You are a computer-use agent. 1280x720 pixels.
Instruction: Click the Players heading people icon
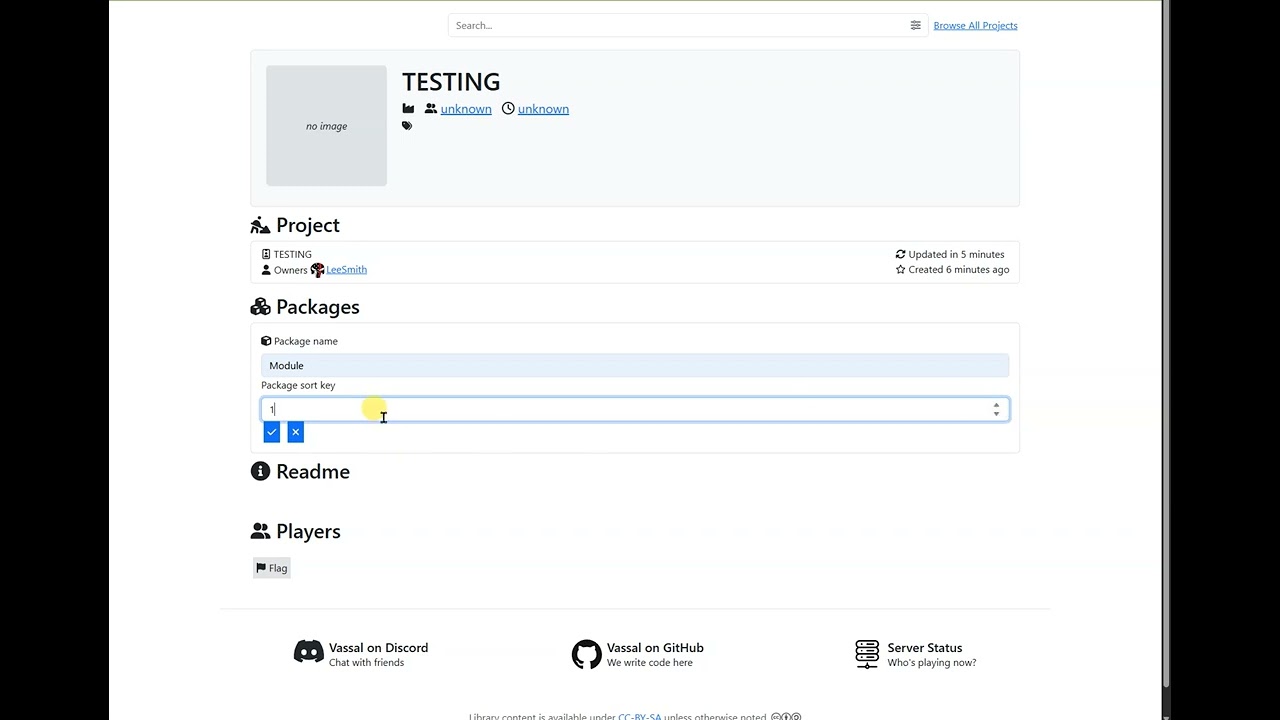[260, 531]
